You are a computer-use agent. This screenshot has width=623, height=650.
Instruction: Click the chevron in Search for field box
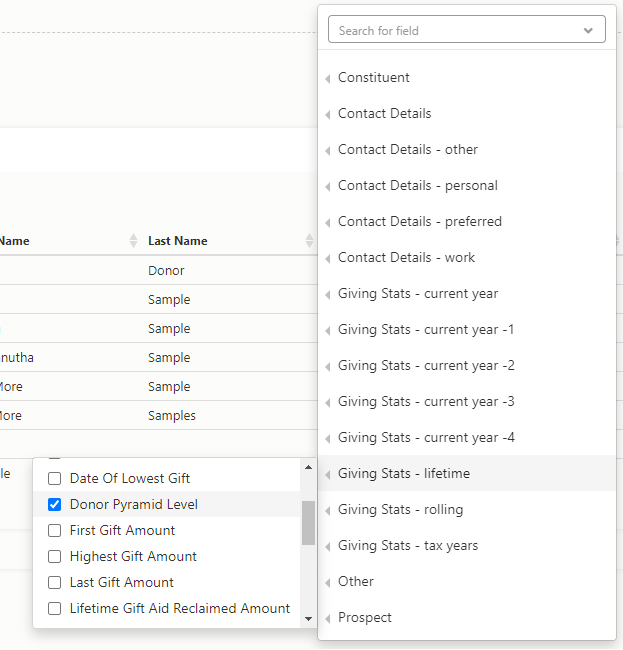[588, 30]
